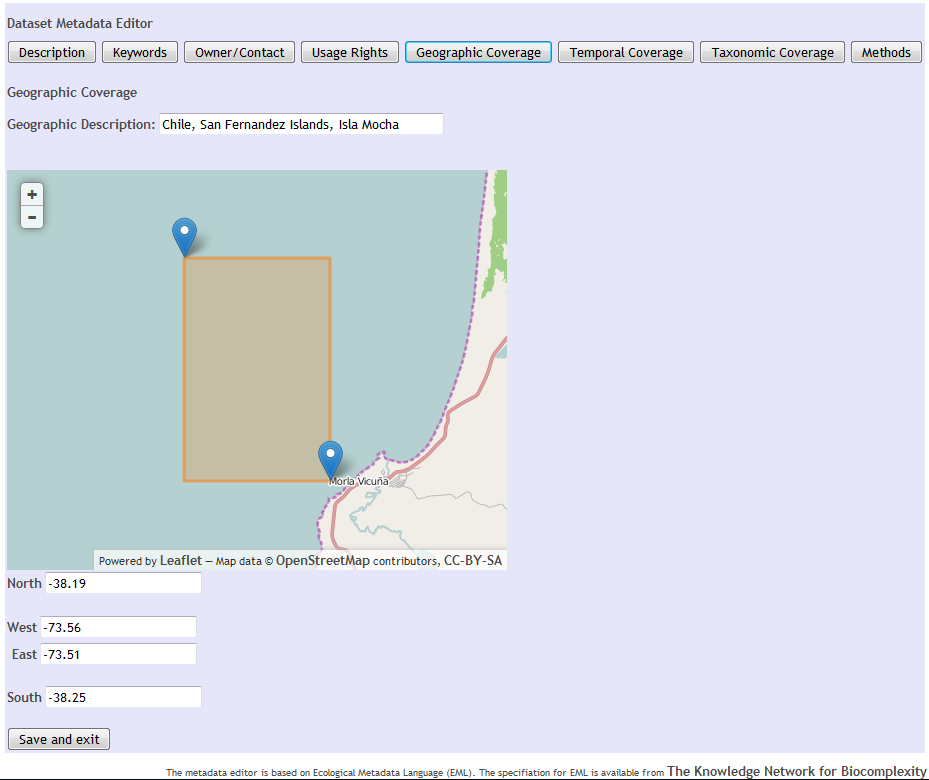
Task: Click the northwest map marker pin
Action: tap(184, 236)
